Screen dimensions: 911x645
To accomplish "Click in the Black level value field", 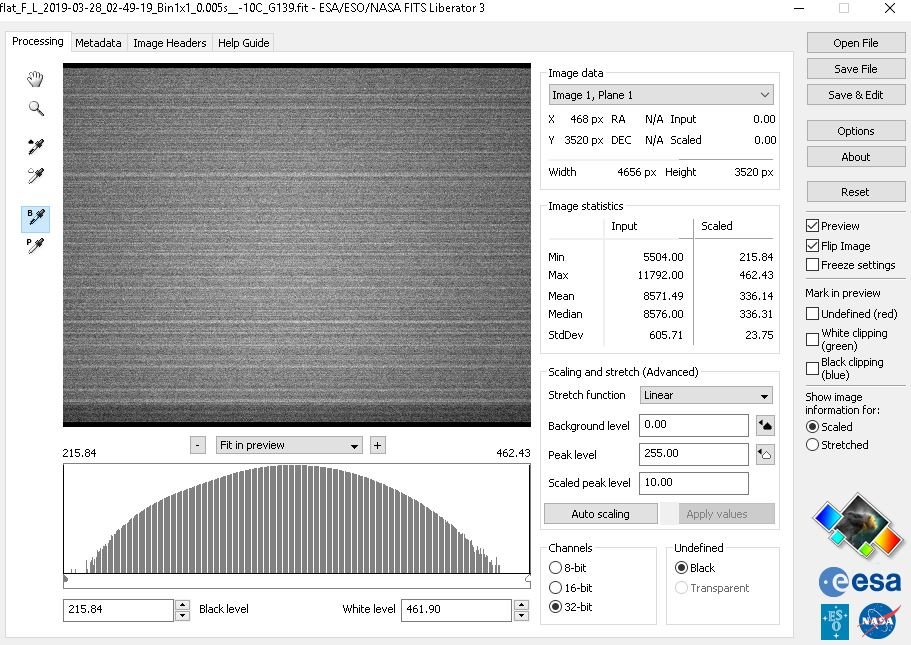I will point(118,610).
